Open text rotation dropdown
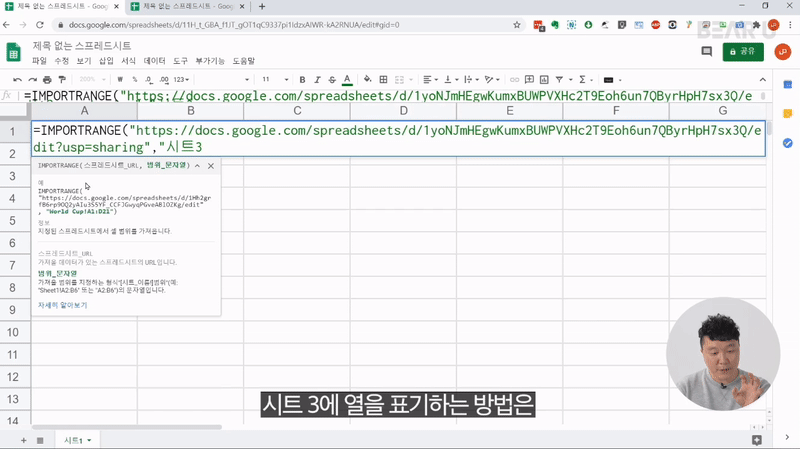 click(x=492, y=80)
